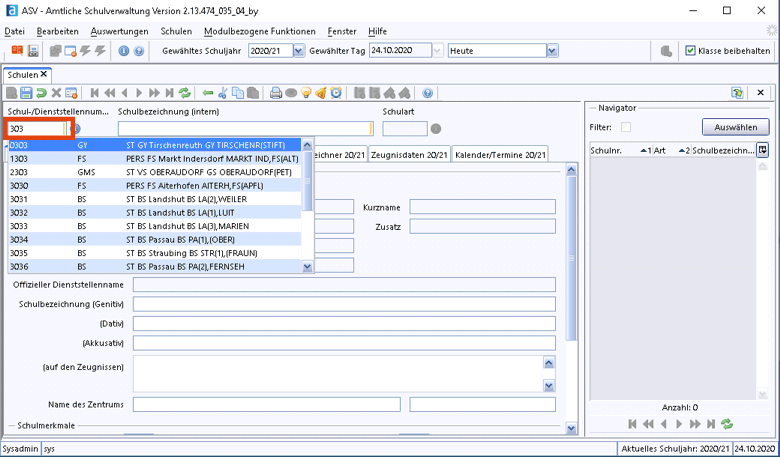Open the Auswertungen menu
The image size is (780, 457).
(x=119, y=31)
